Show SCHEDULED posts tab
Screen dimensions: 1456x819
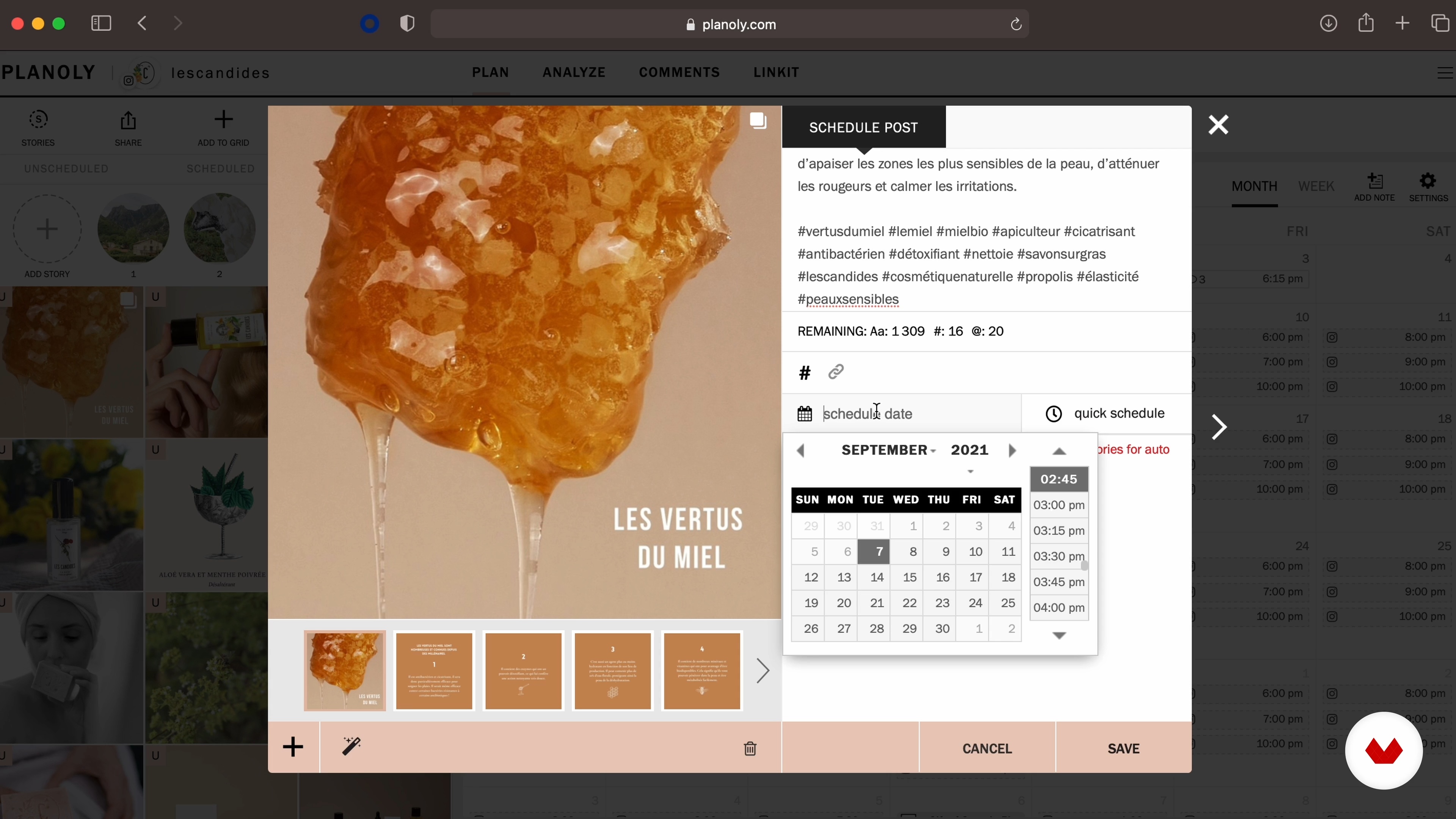[x=220, y=169]
